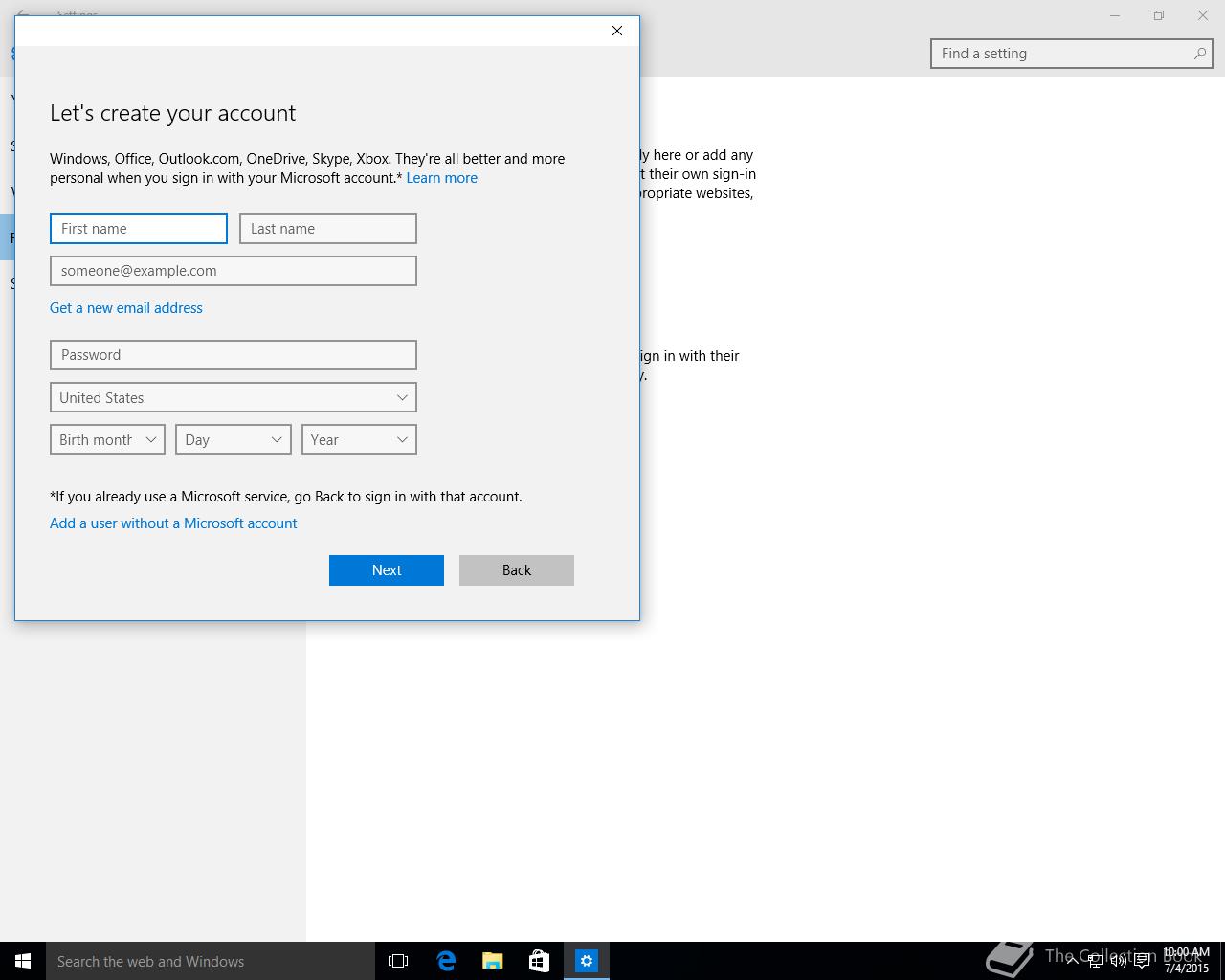Launch Microsoft Edge from the taskbar
1225x980 pixels.
pyautogui.click(x=446, y=961)
